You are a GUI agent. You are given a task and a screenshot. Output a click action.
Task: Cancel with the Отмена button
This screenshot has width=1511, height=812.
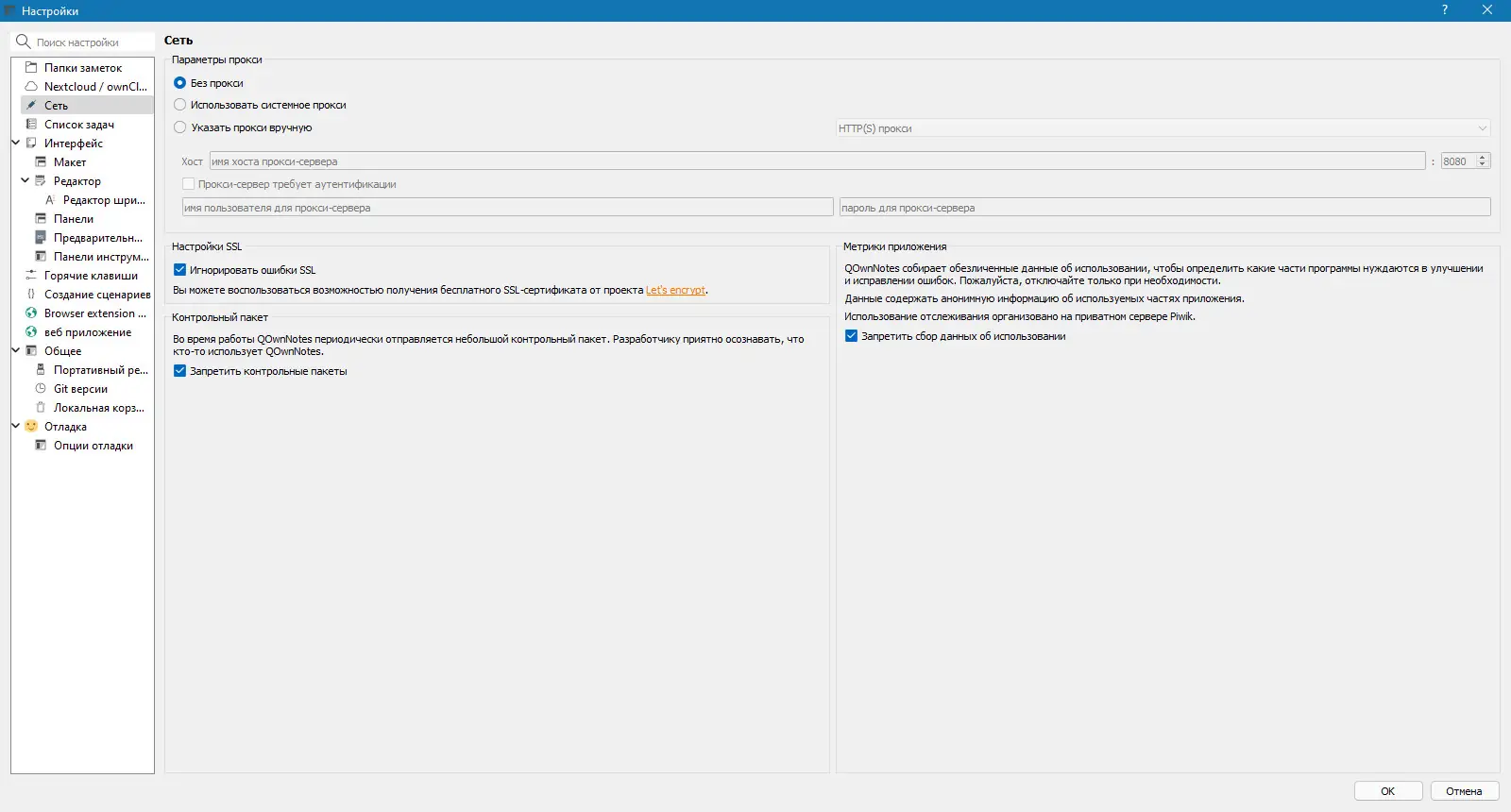pos(1465,791)
